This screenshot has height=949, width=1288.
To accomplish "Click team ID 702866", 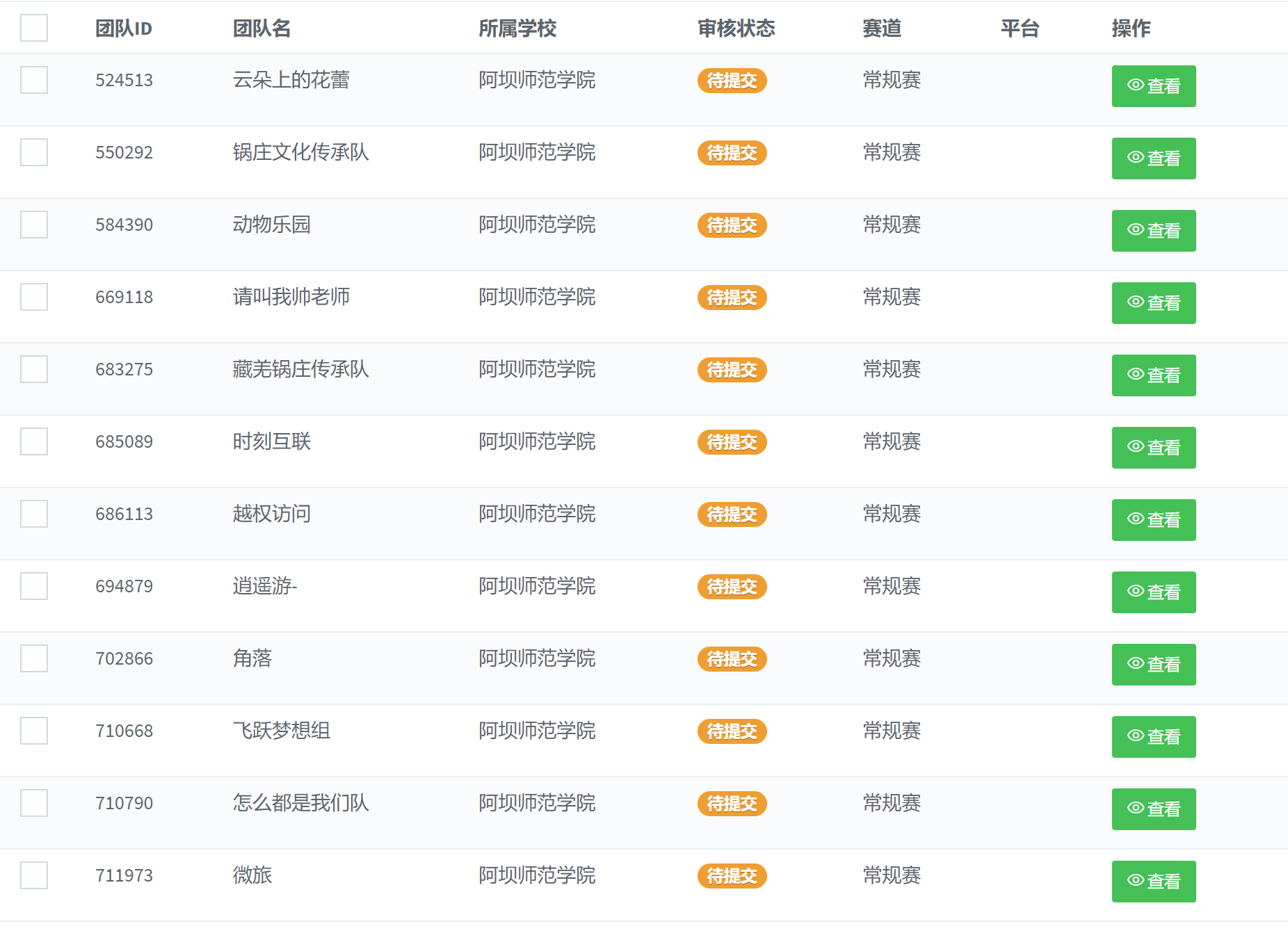I will (124, 658).
